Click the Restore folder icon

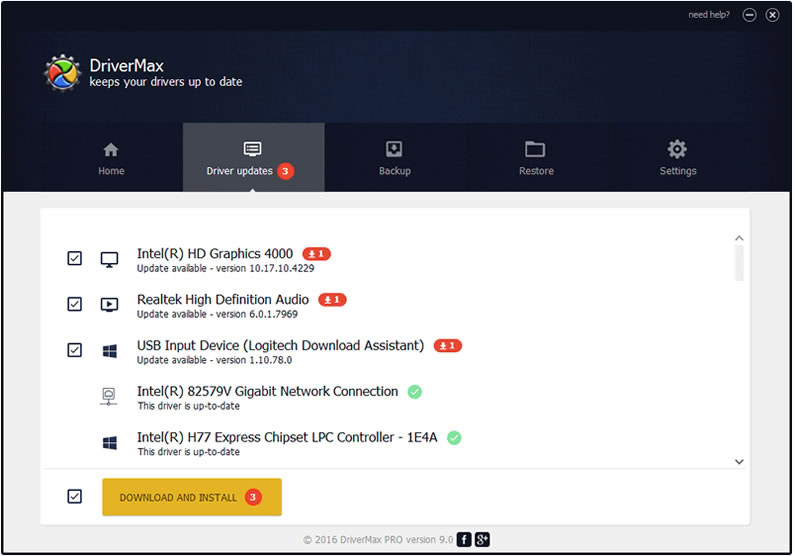[535, 150]
